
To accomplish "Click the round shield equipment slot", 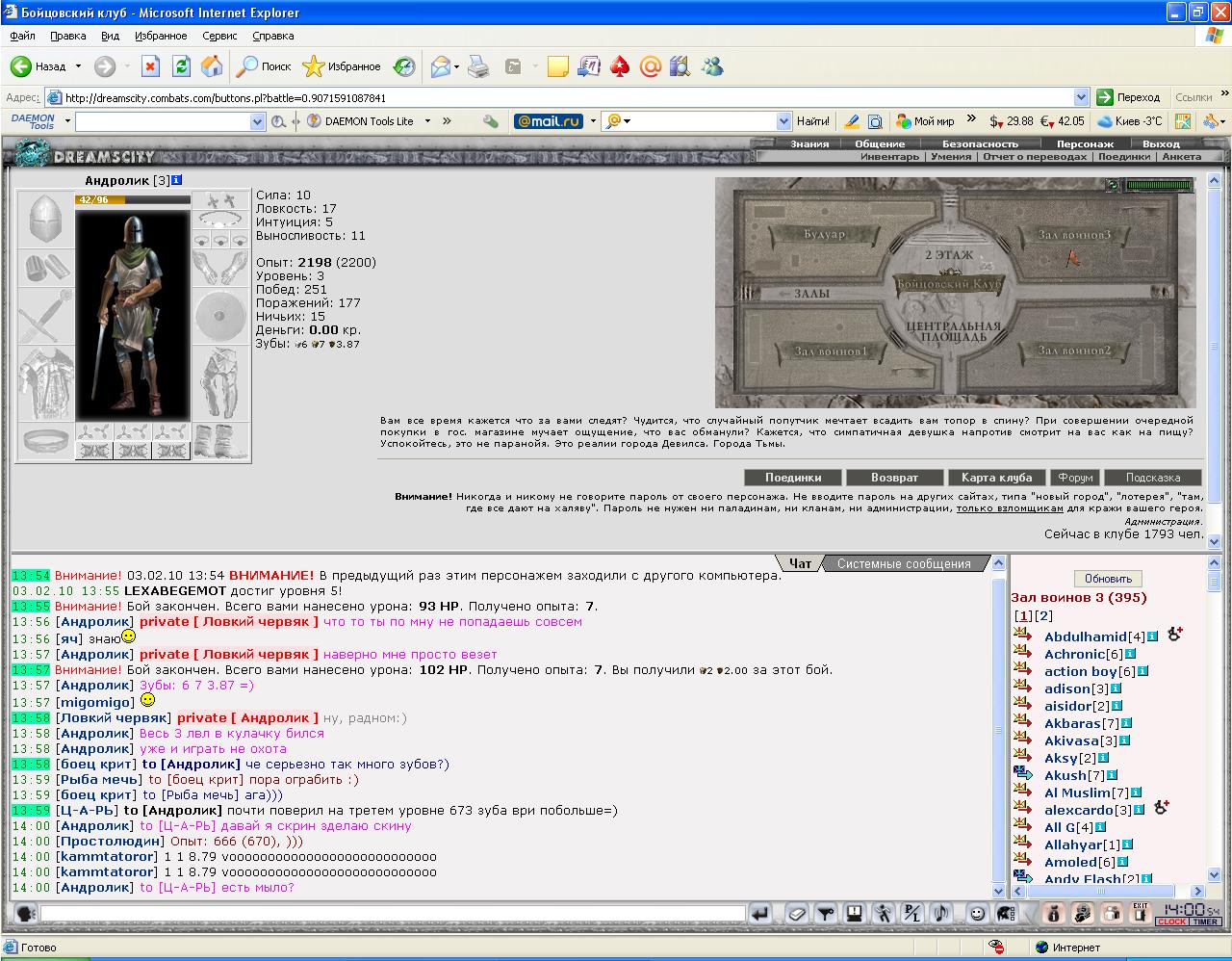I will point(220,316).
